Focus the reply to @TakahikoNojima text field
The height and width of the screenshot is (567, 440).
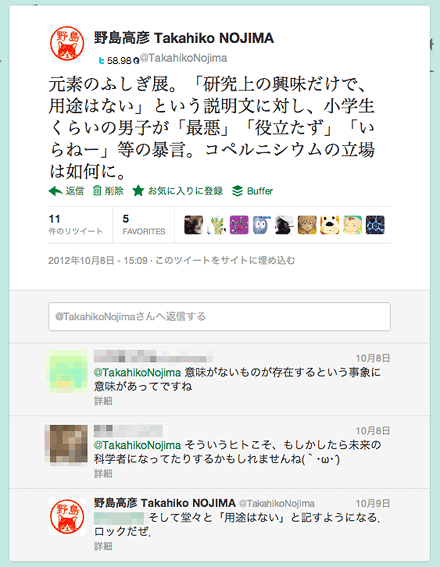coord(219,317)
